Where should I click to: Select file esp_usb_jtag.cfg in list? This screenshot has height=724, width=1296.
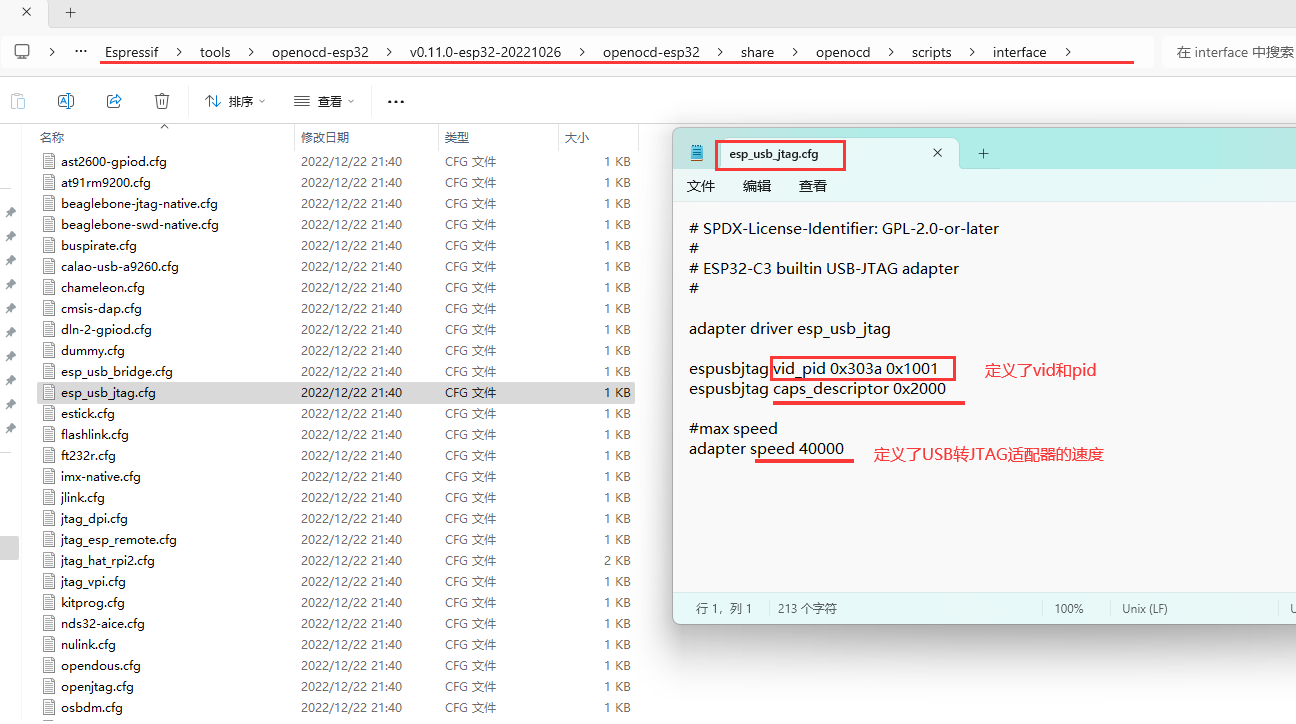click(x=108, y=392)
